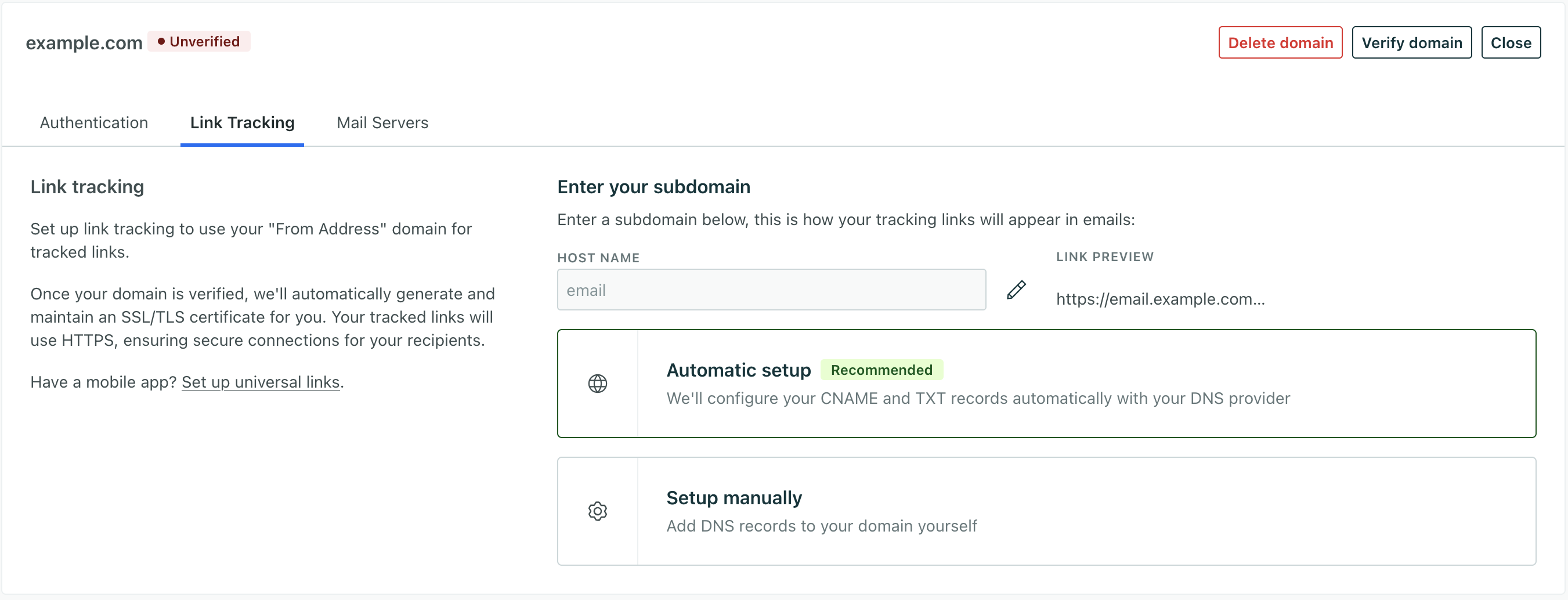Open the Mail Servers tab
This screenshot has height=600, width=1568.
(382, 123)
